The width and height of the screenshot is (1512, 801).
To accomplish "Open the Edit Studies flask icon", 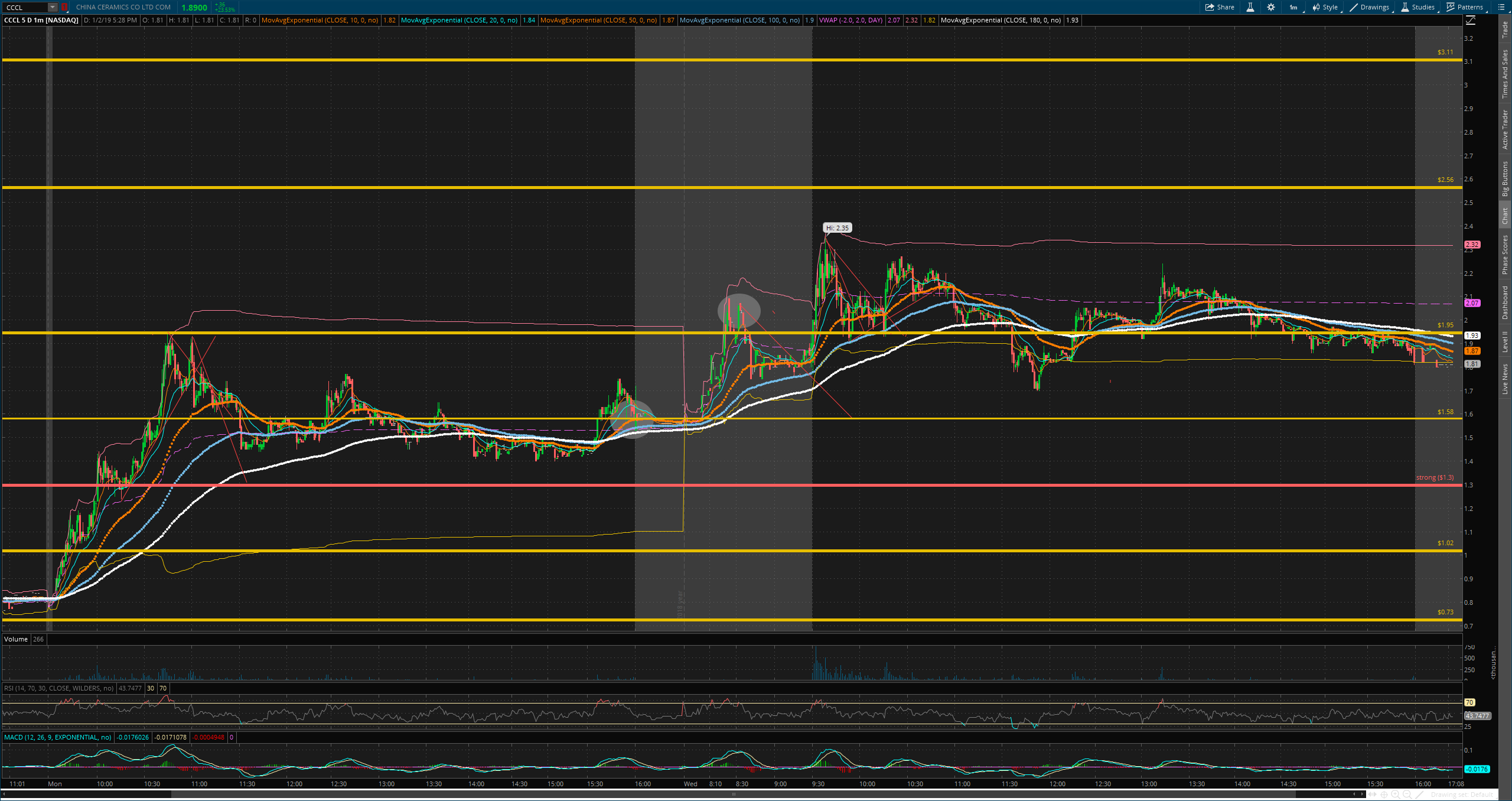I will (x=1250, y=7).
